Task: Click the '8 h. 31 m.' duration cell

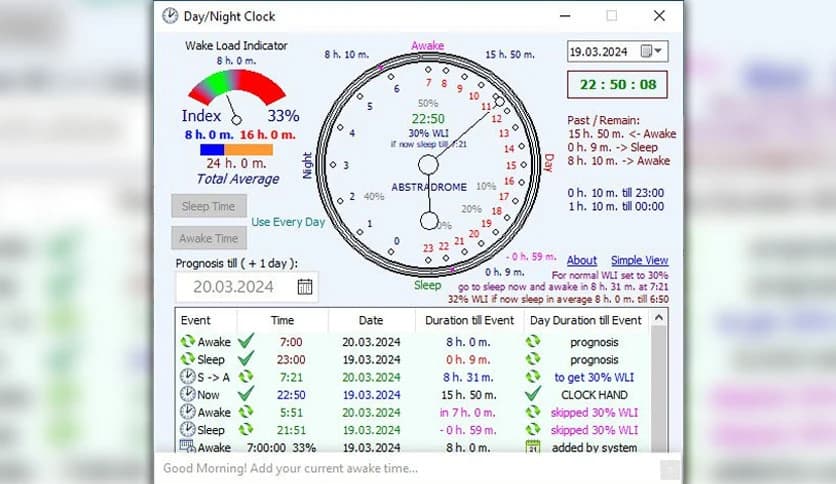Action: coord(468,377)
